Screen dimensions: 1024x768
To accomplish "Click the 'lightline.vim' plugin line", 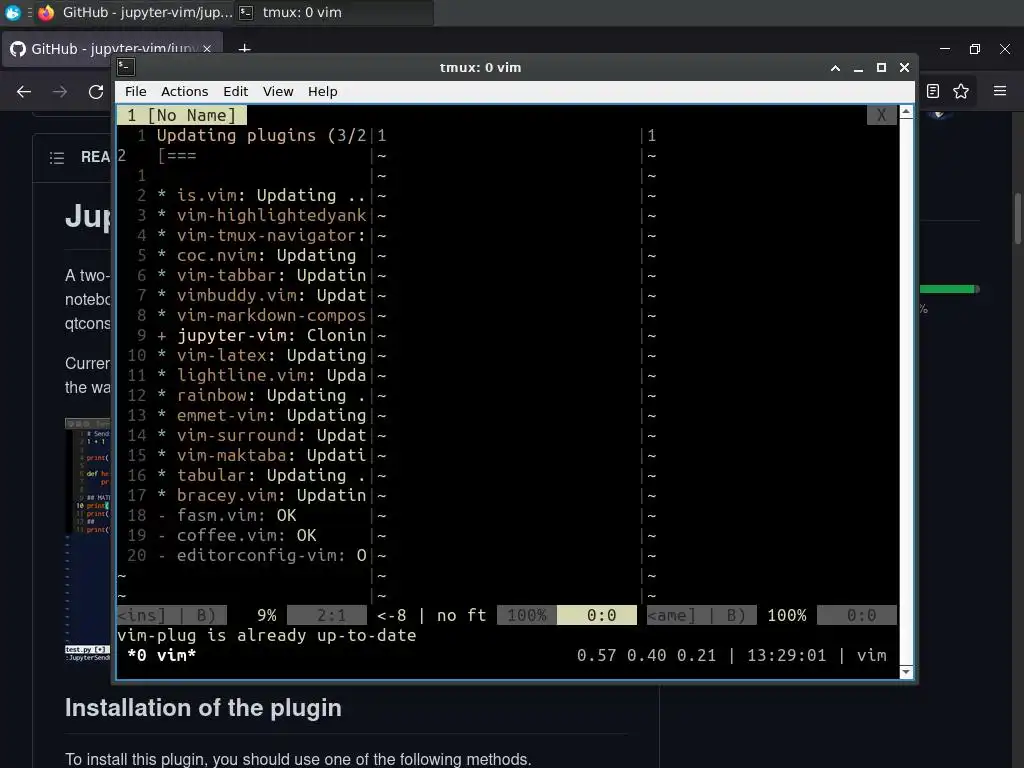I will [x=261, y=376].
